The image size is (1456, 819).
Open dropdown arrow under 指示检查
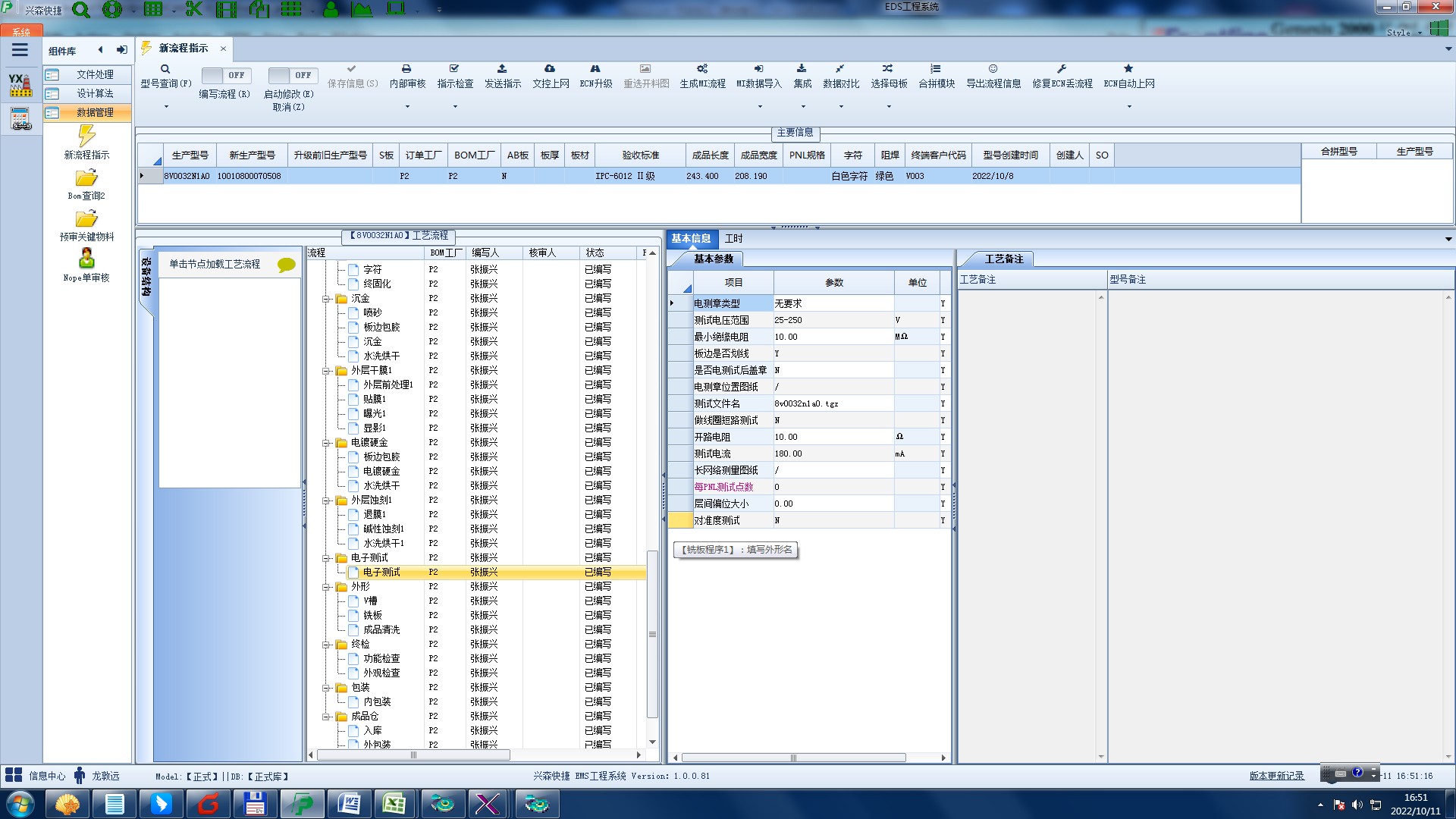pyautogui.click(x=455, y=106)
